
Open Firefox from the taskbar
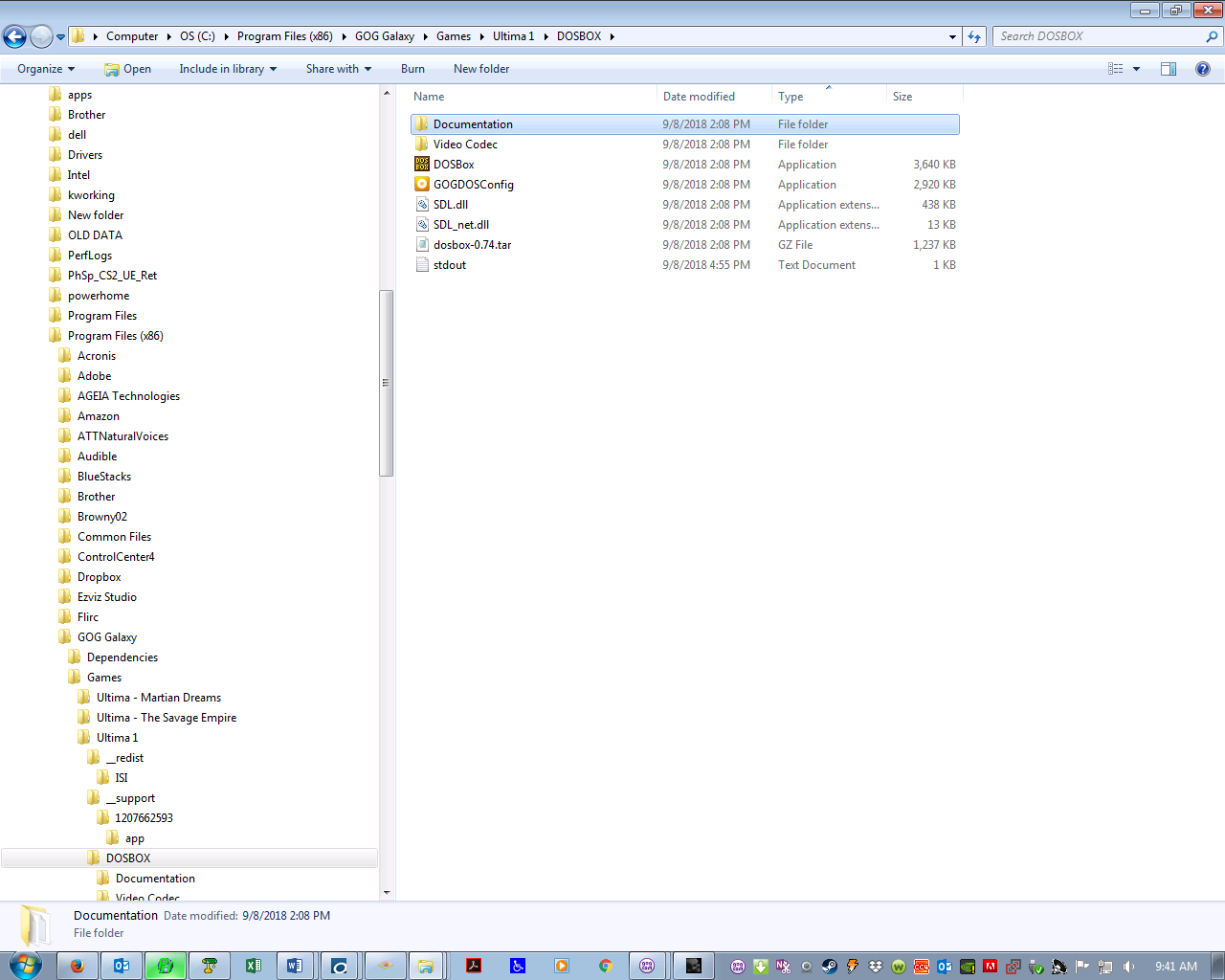78,966
